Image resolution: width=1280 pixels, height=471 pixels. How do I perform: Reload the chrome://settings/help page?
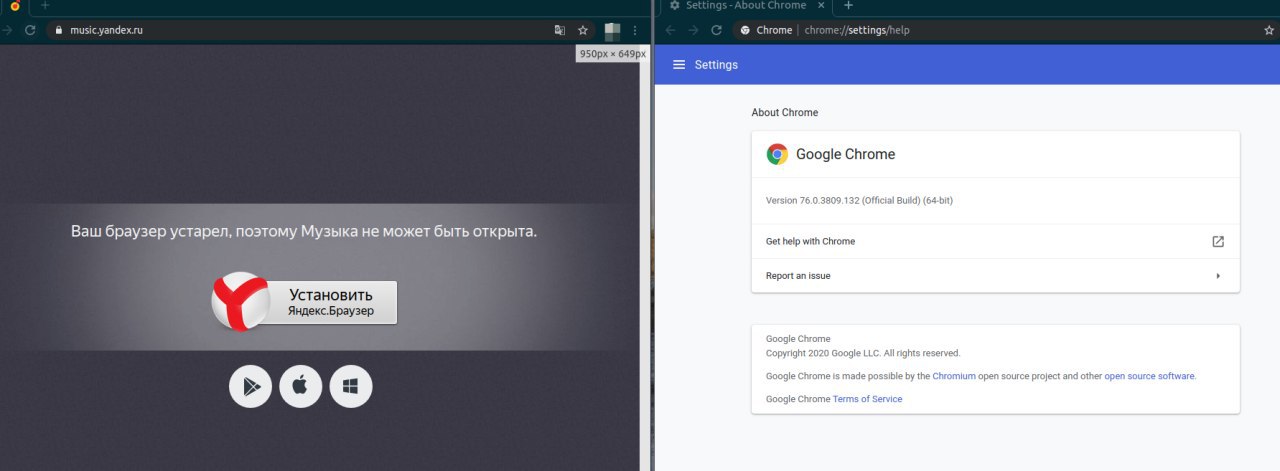click(x=717, y=30)
